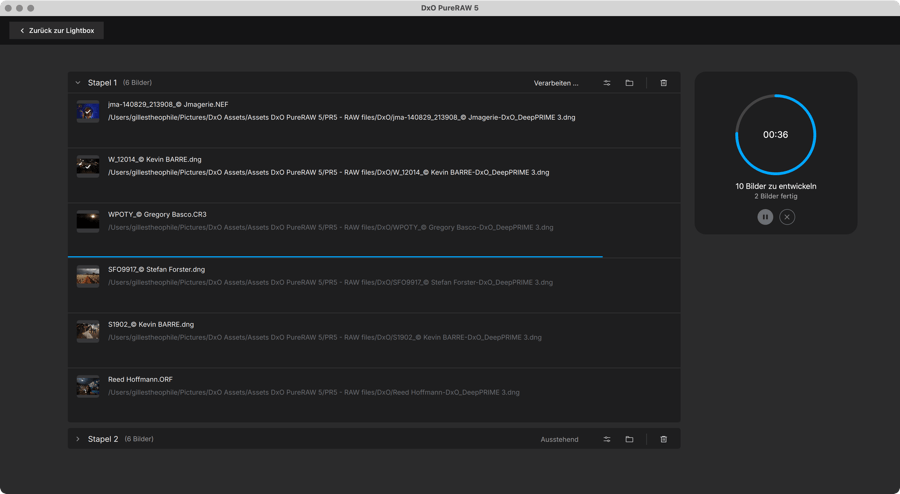Image resolution: width=900 pixels, height=494 pixels.
Task: Select thumbnail of SFO9917 Stefan Forster.dng
Action: pyautogui.click(x=88, y=277)
